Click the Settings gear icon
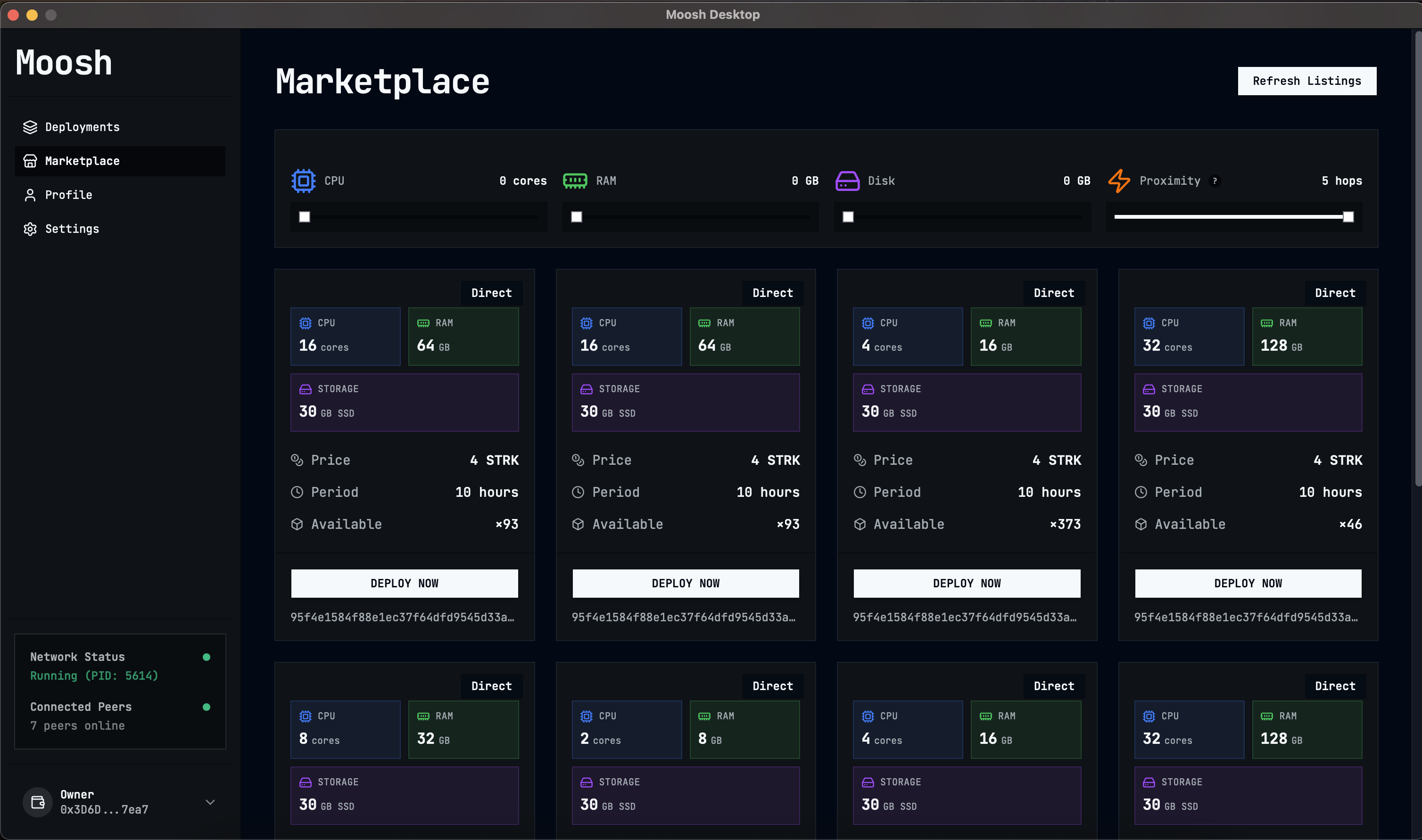Screen dimensions: 1422x840 (30, 229)
